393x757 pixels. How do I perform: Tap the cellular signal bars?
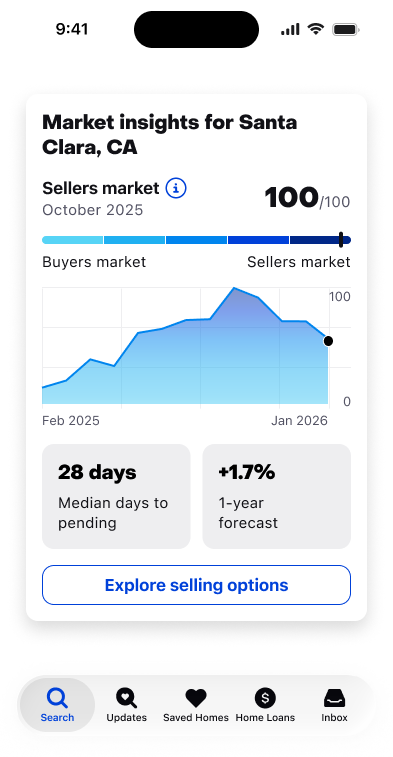point(290,29)
